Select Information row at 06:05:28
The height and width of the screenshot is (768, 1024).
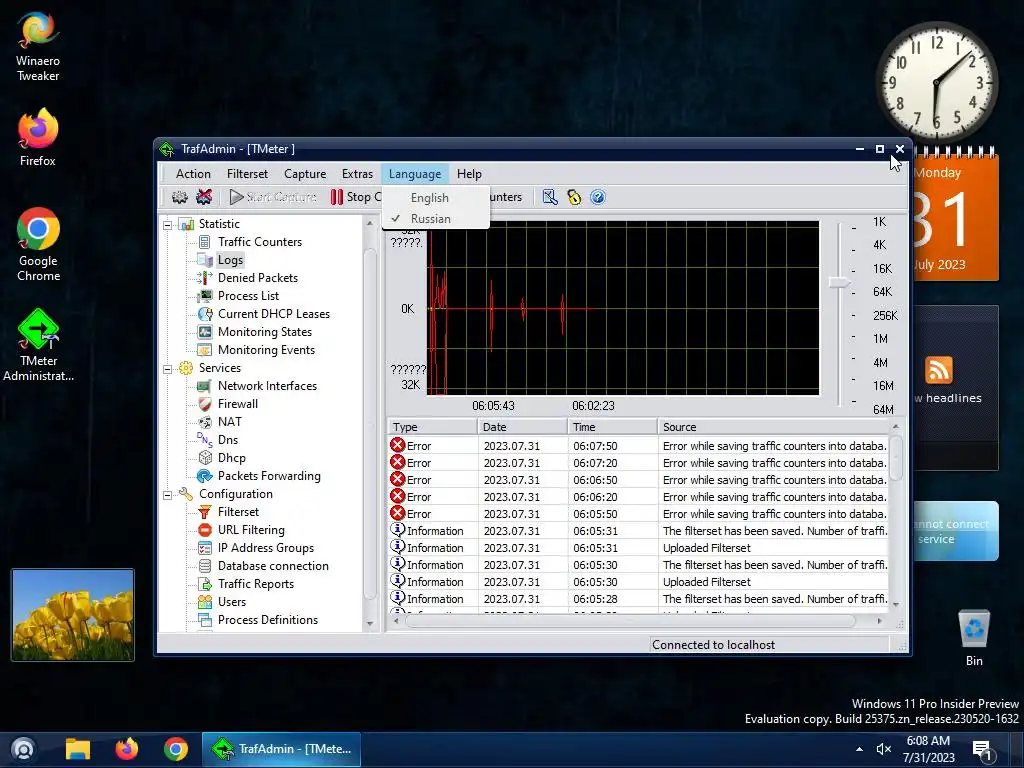coord(638,599)
